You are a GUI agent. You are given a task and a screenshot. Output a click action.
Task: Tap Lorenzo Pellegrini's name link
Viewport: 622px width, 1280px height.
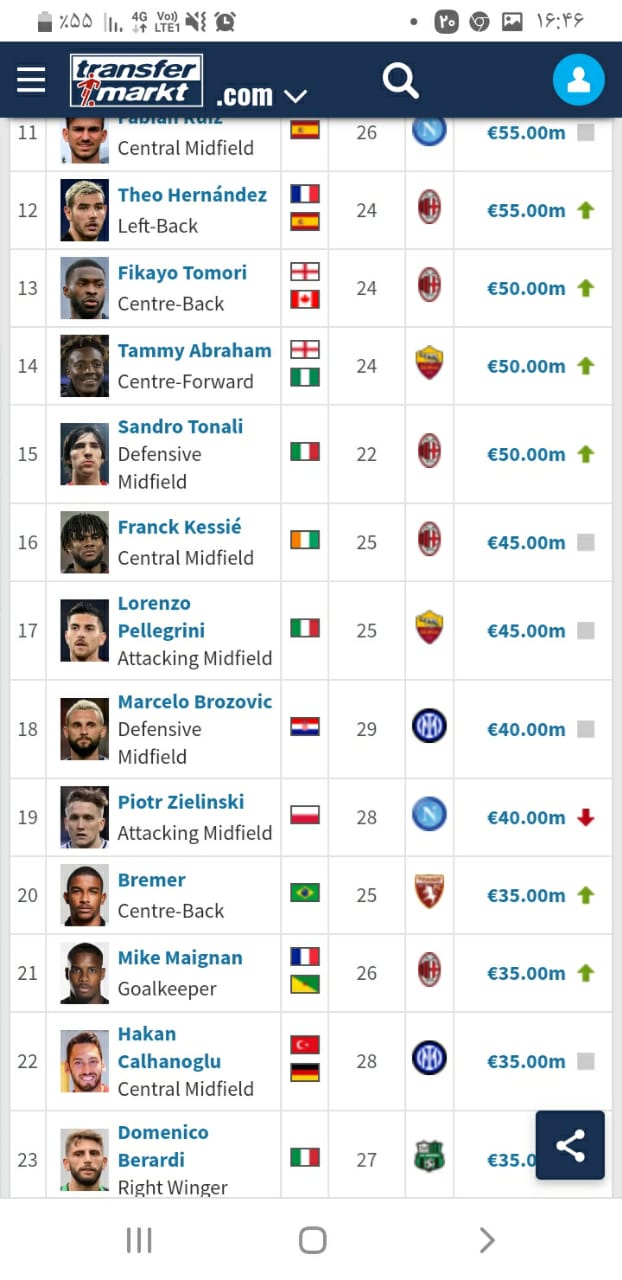coord(160,617)
